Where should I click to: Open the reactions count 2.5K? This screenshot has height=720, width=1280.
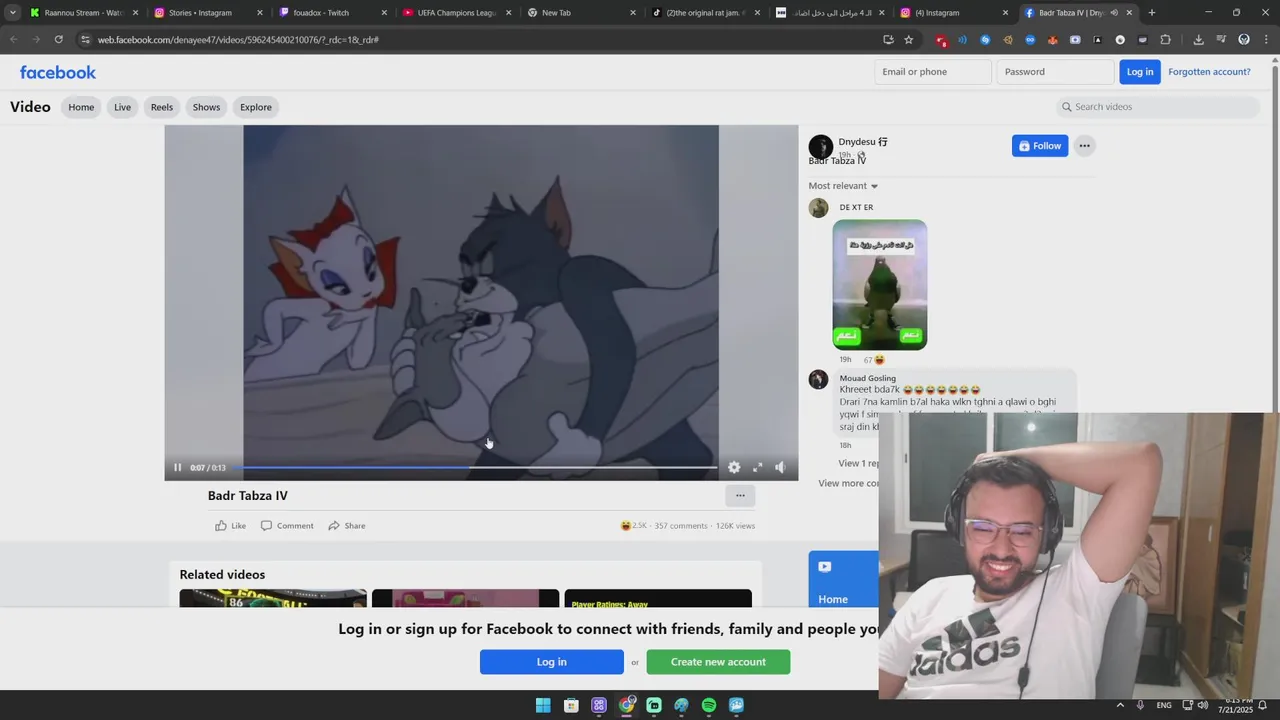634,525
